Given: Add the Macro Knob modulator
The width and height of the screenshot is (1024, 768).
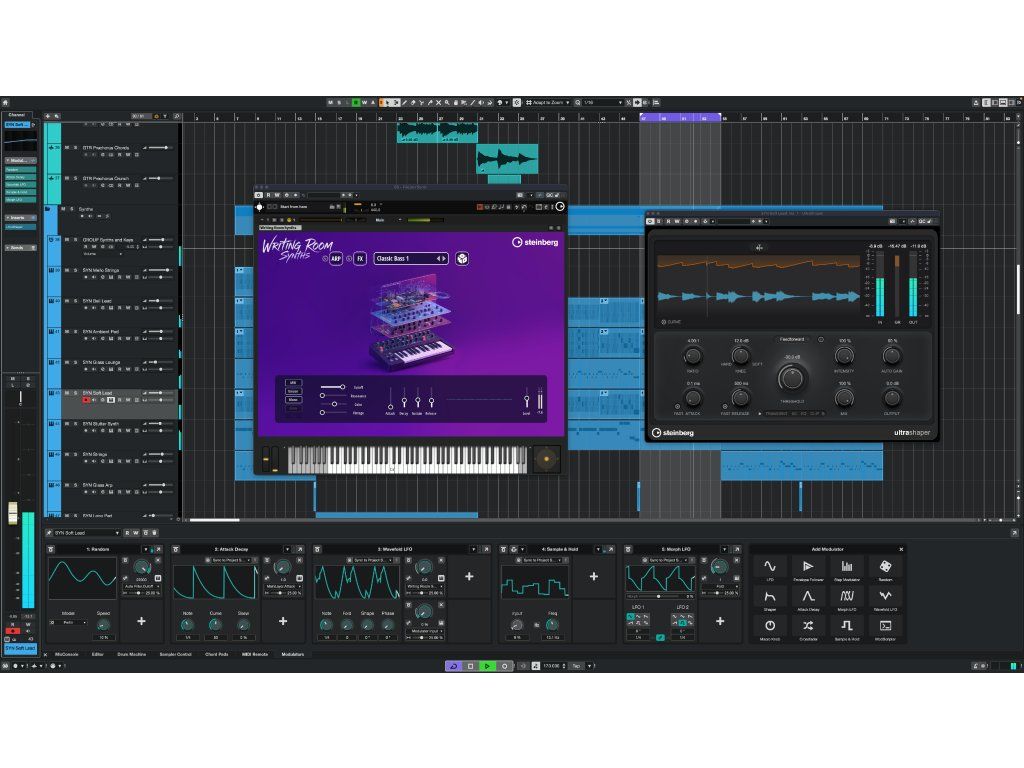Looking at the screenshot, I should click(769, 625).
